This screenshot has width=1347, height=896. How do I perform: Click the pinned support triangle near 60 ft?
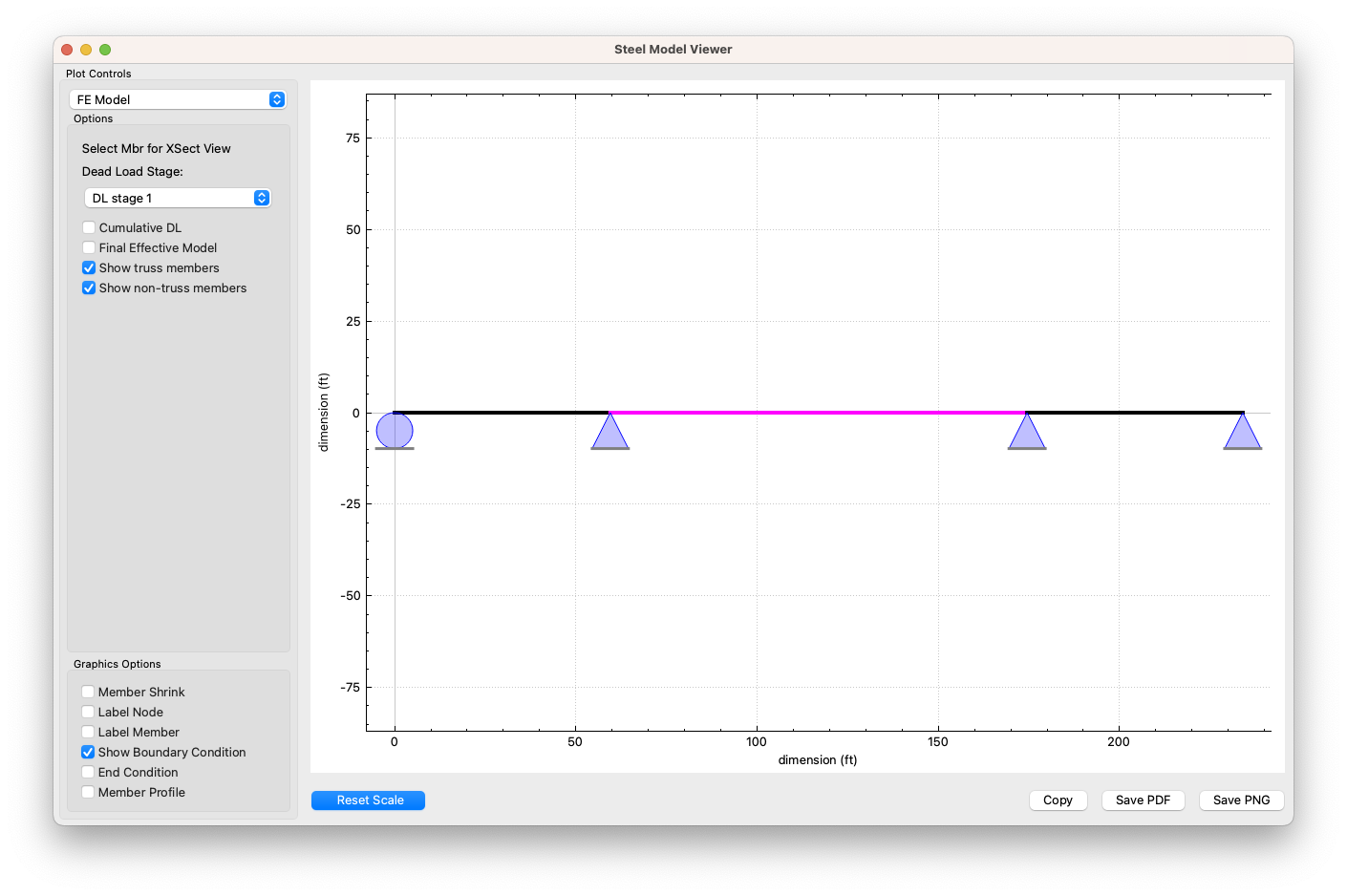point(610,434)
